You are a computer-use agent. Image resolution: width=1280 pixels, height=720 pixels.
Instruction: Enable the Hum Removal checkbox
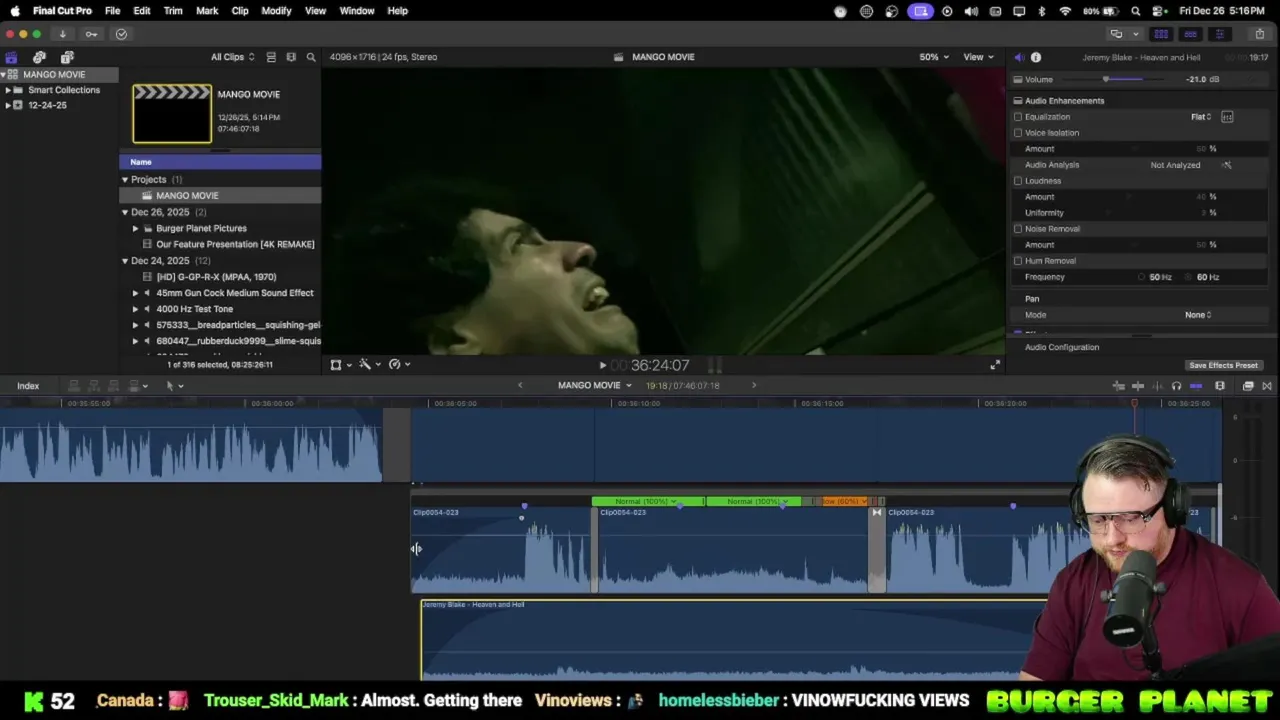click(1018, 261)
